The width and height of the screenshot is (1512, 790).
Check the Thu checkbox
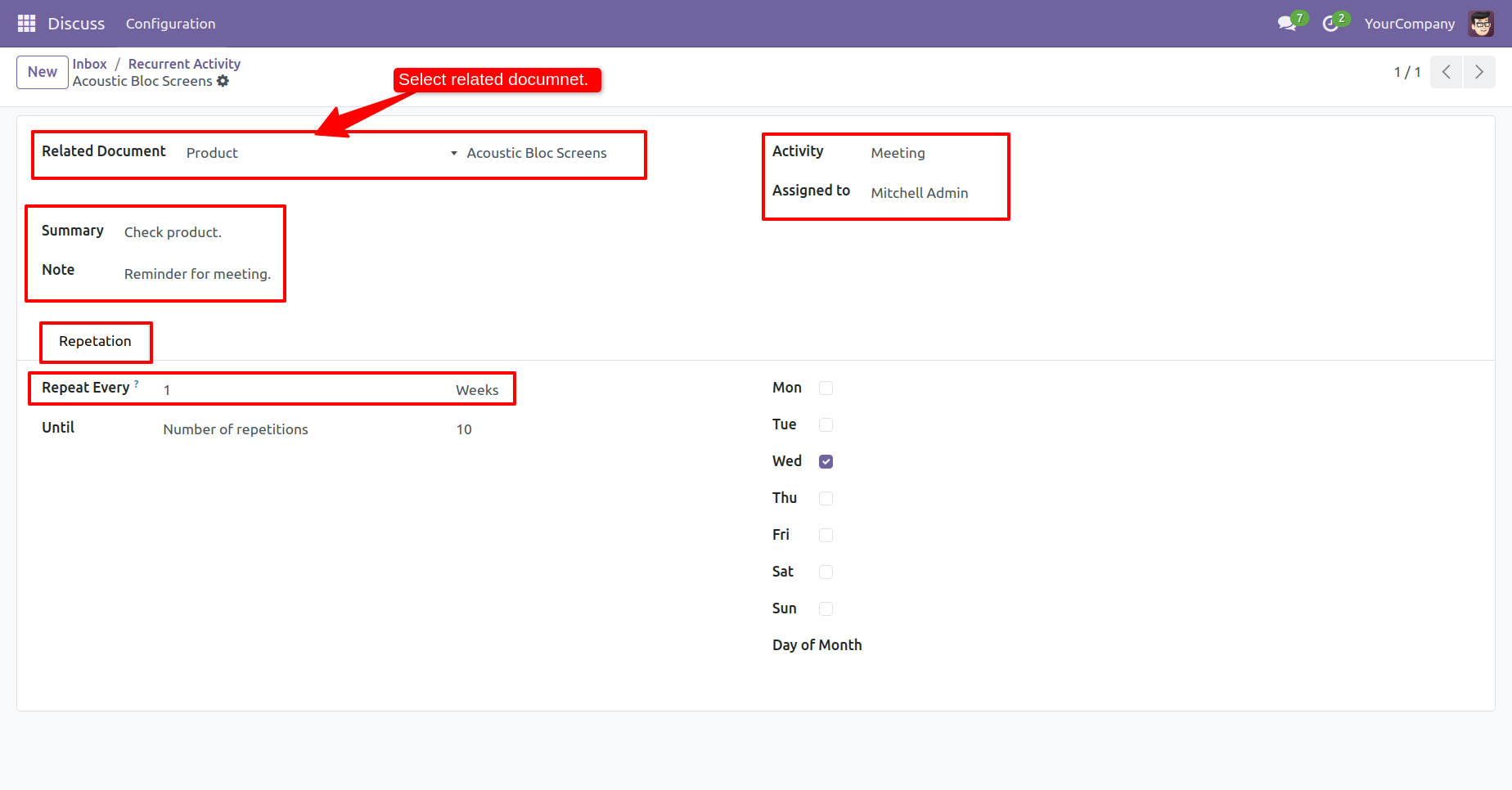point(826,498)
